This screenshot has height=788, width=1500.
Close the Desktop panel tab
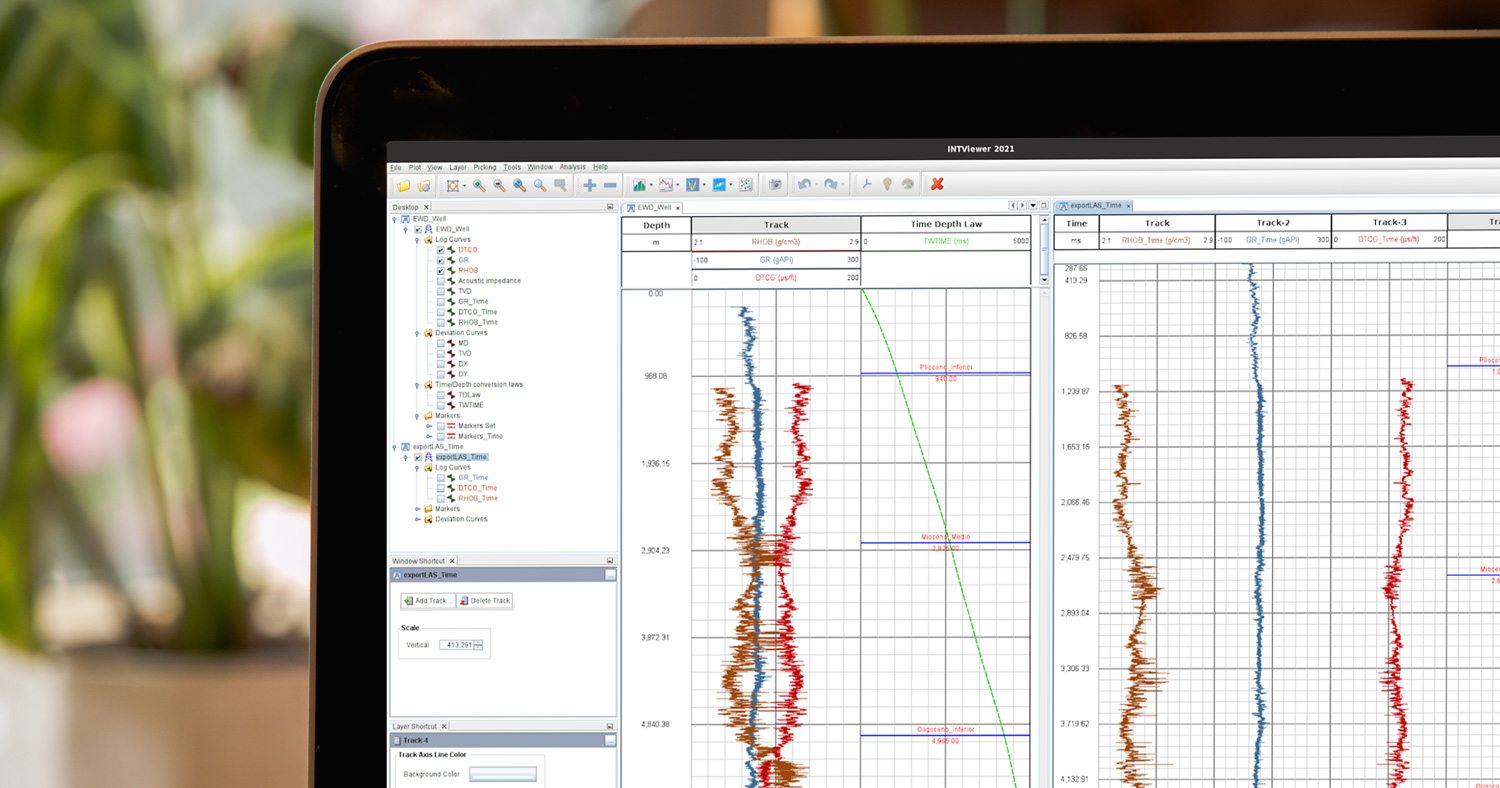(x=427, y=207)
